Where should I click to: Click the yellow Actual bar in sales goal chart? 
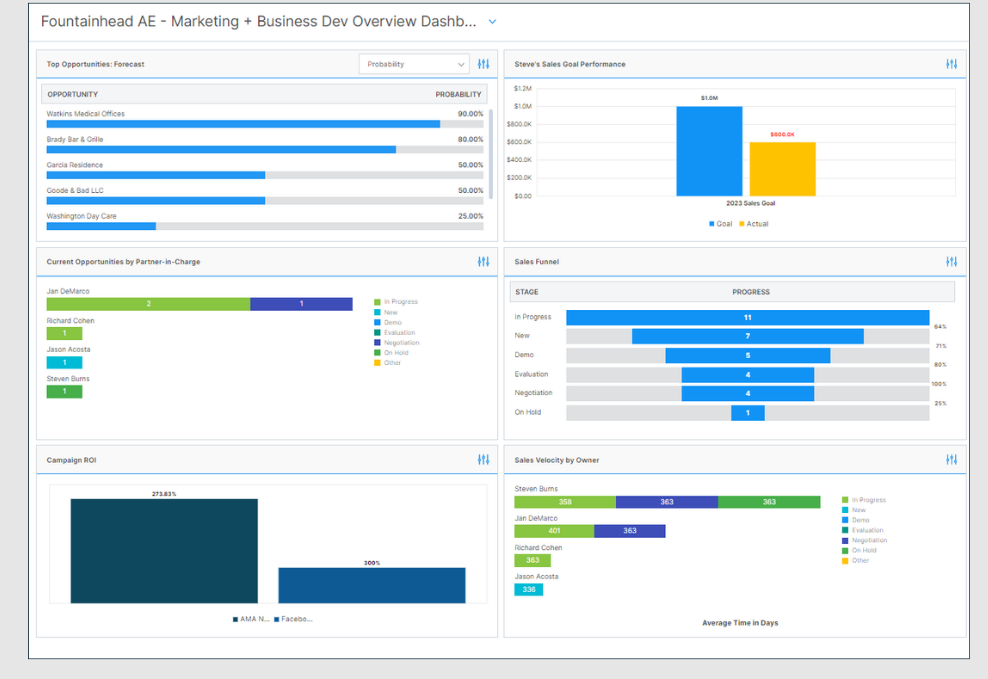pyautogui.click(x=782, y=169)
